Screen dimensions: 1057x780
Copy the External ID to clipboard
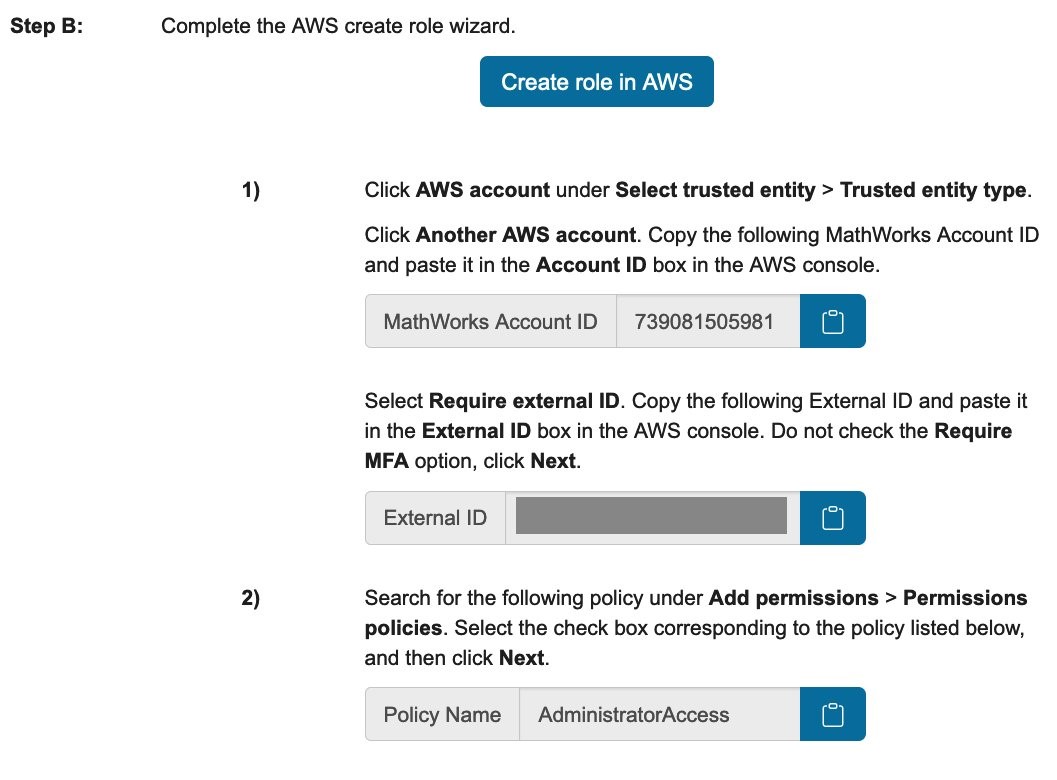pyautogui.click(x=833, y=518)
